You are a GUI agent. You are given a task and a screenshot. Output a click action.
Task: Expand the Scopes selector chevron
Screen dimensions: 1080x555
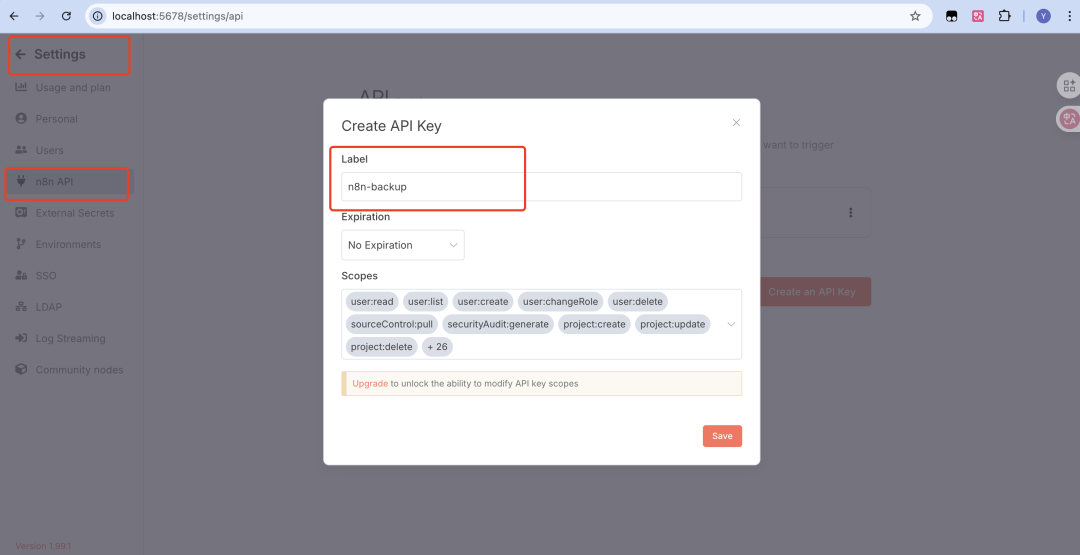tap(731, 324)
